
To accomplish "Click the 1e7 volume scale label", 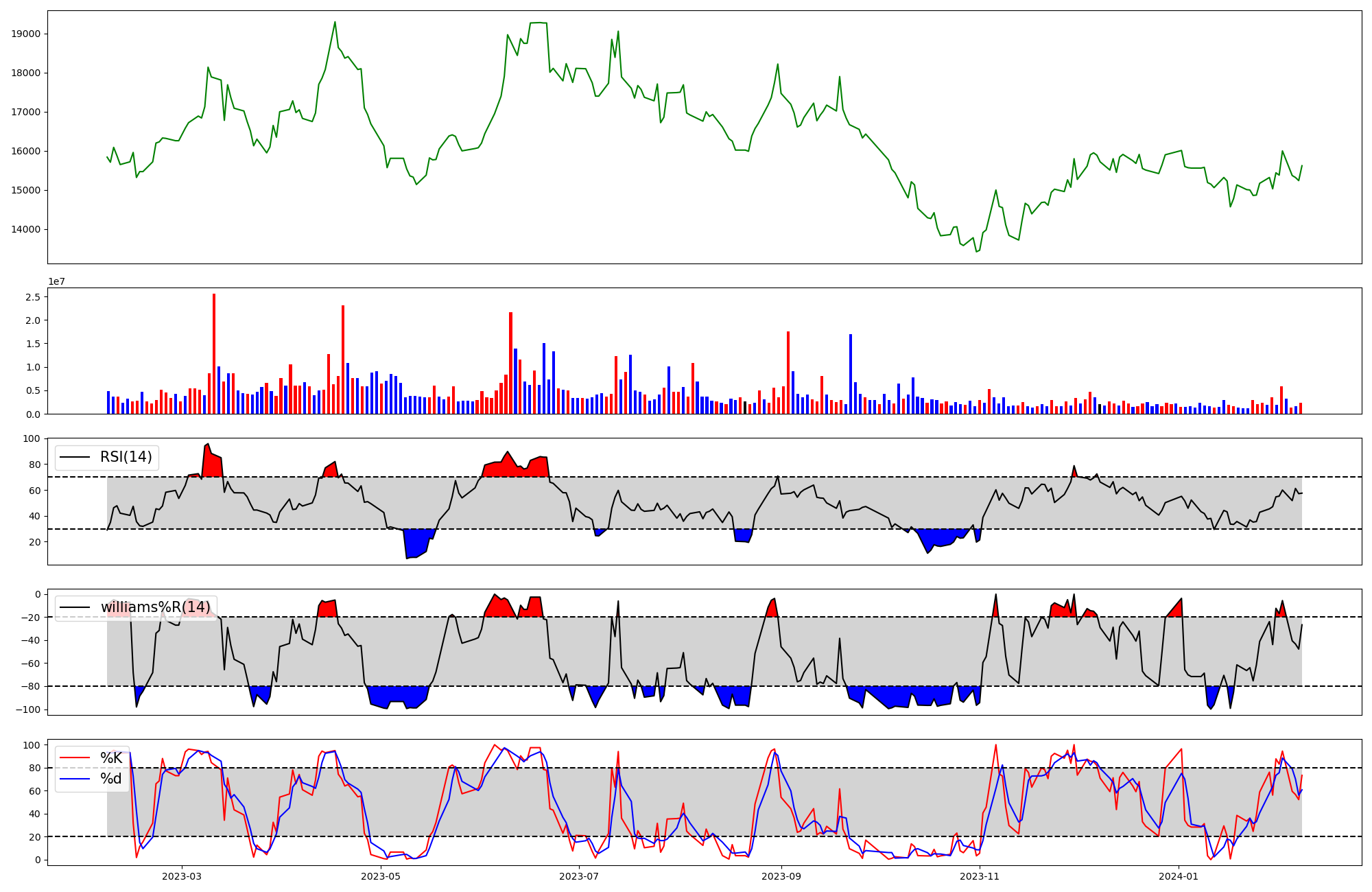I will [x=56, y=281].
